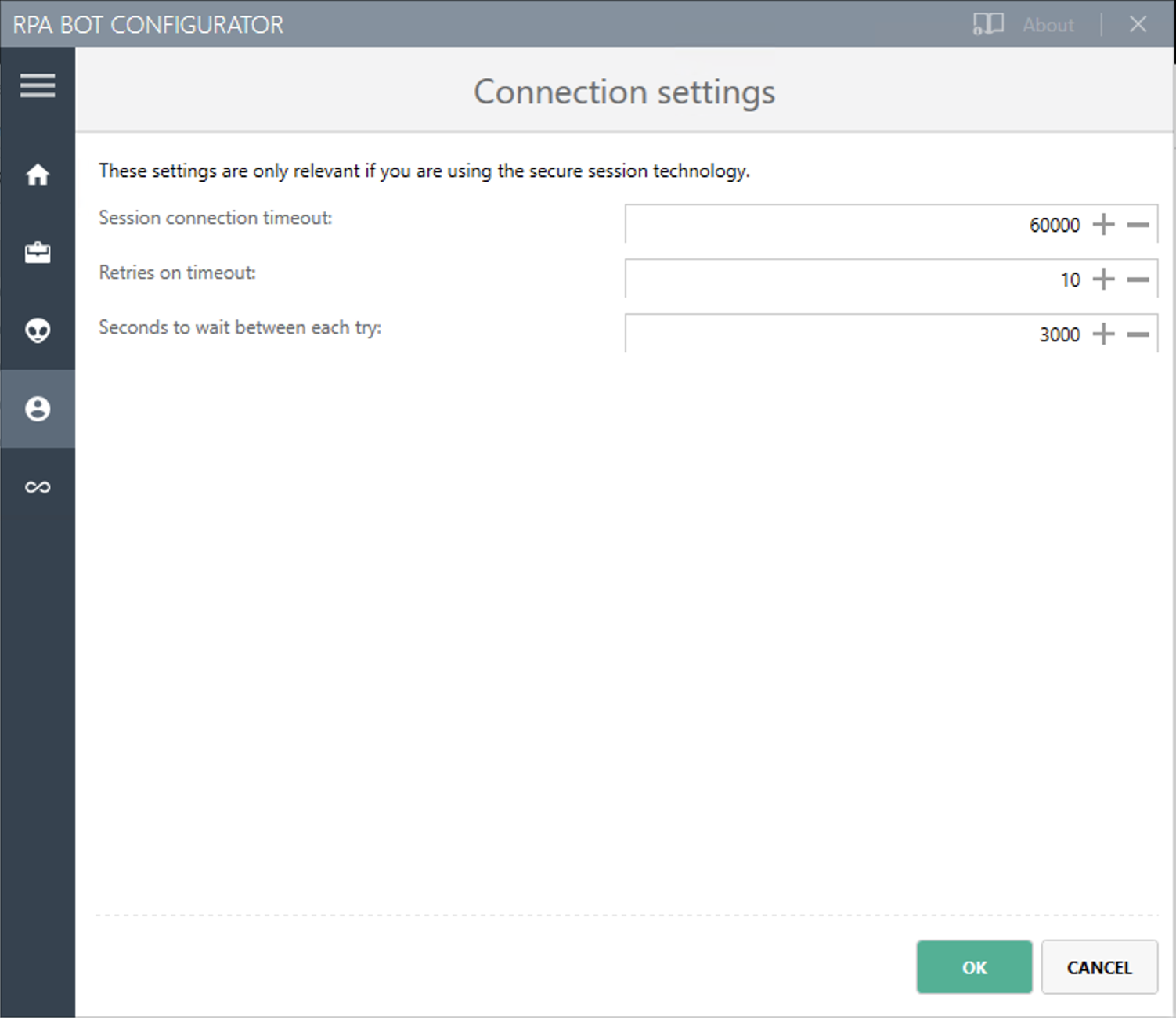Decrement the seconds to wait value
This screenshot has height=1018, width=1176.
pos(1138,334)
